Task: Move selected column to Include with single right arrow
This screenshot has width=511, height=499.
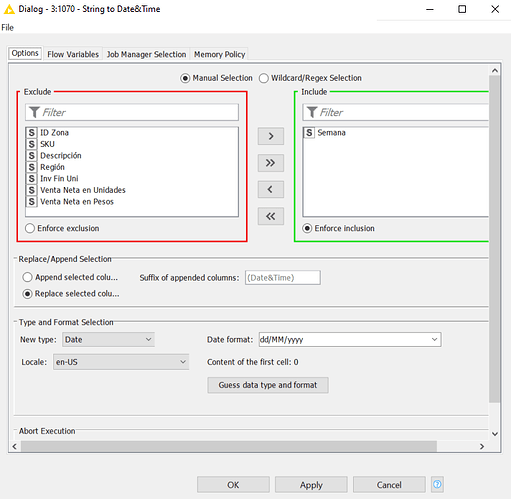Action: 271,136
